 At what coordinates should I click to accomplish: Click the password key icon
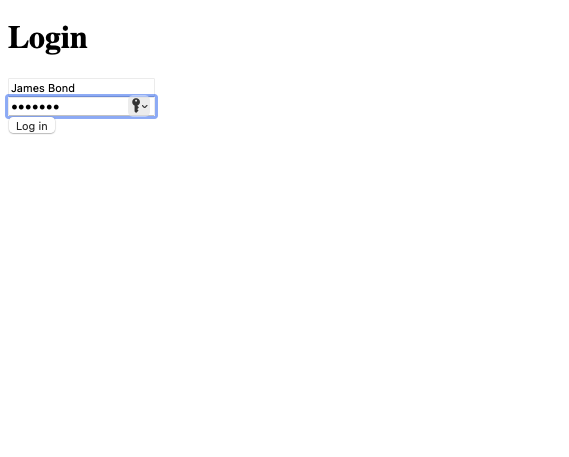click(136, 105)
